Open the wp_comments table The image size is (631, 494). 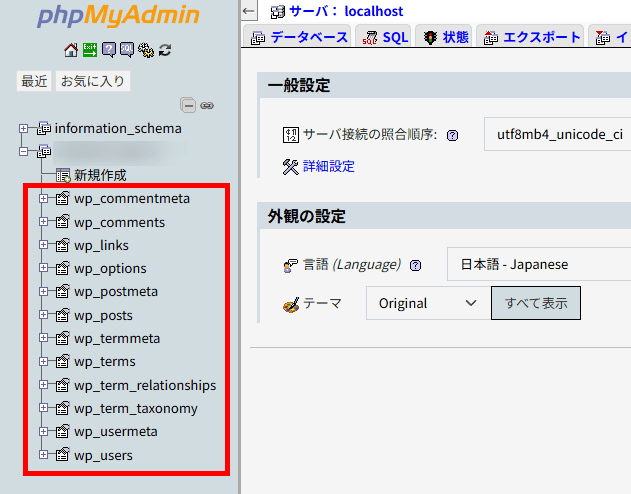pos(119,222)
